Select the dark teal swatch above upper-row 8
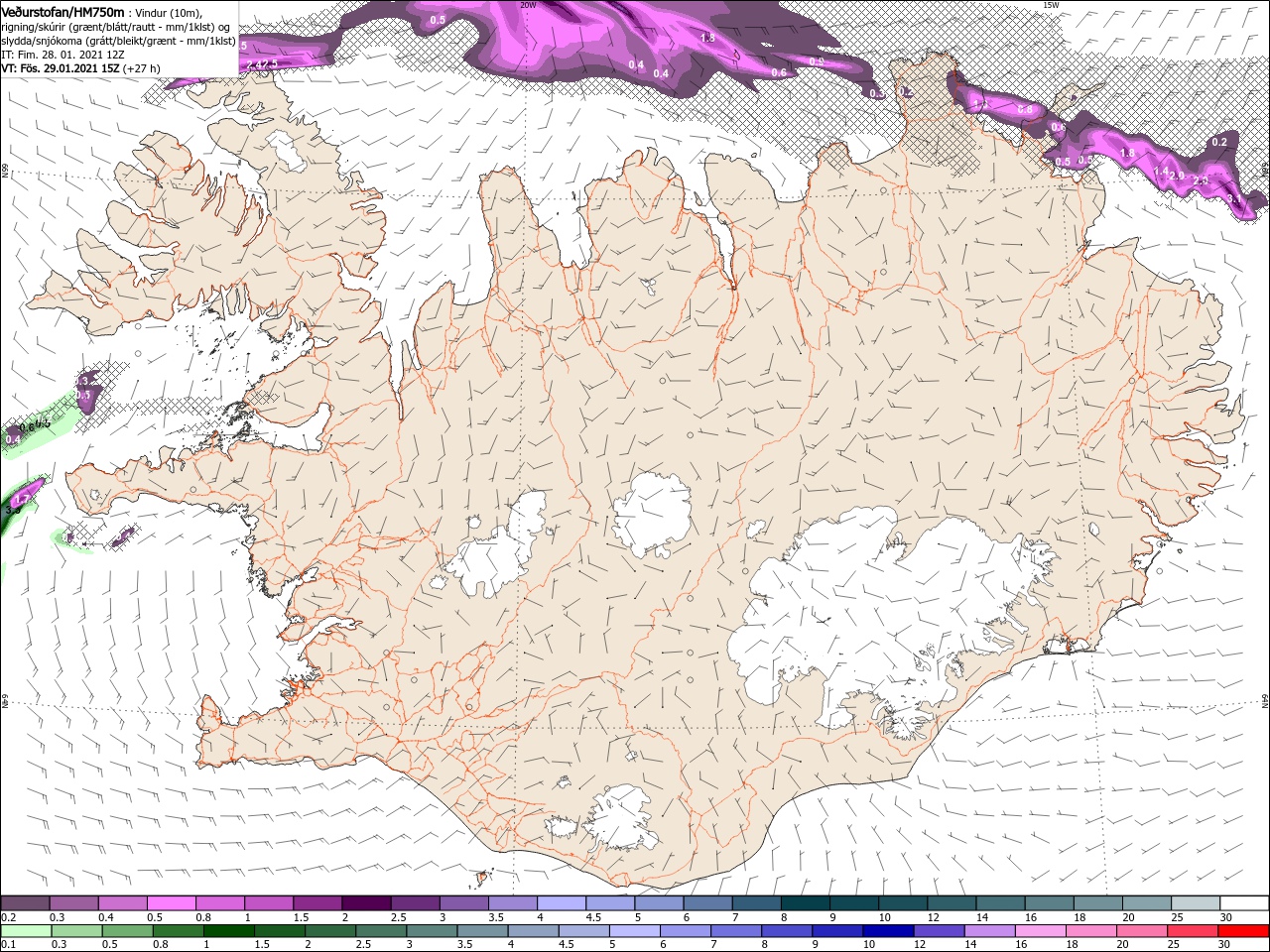The width and height of the screenshot is (1270, 952). click(x=807, y=903)
